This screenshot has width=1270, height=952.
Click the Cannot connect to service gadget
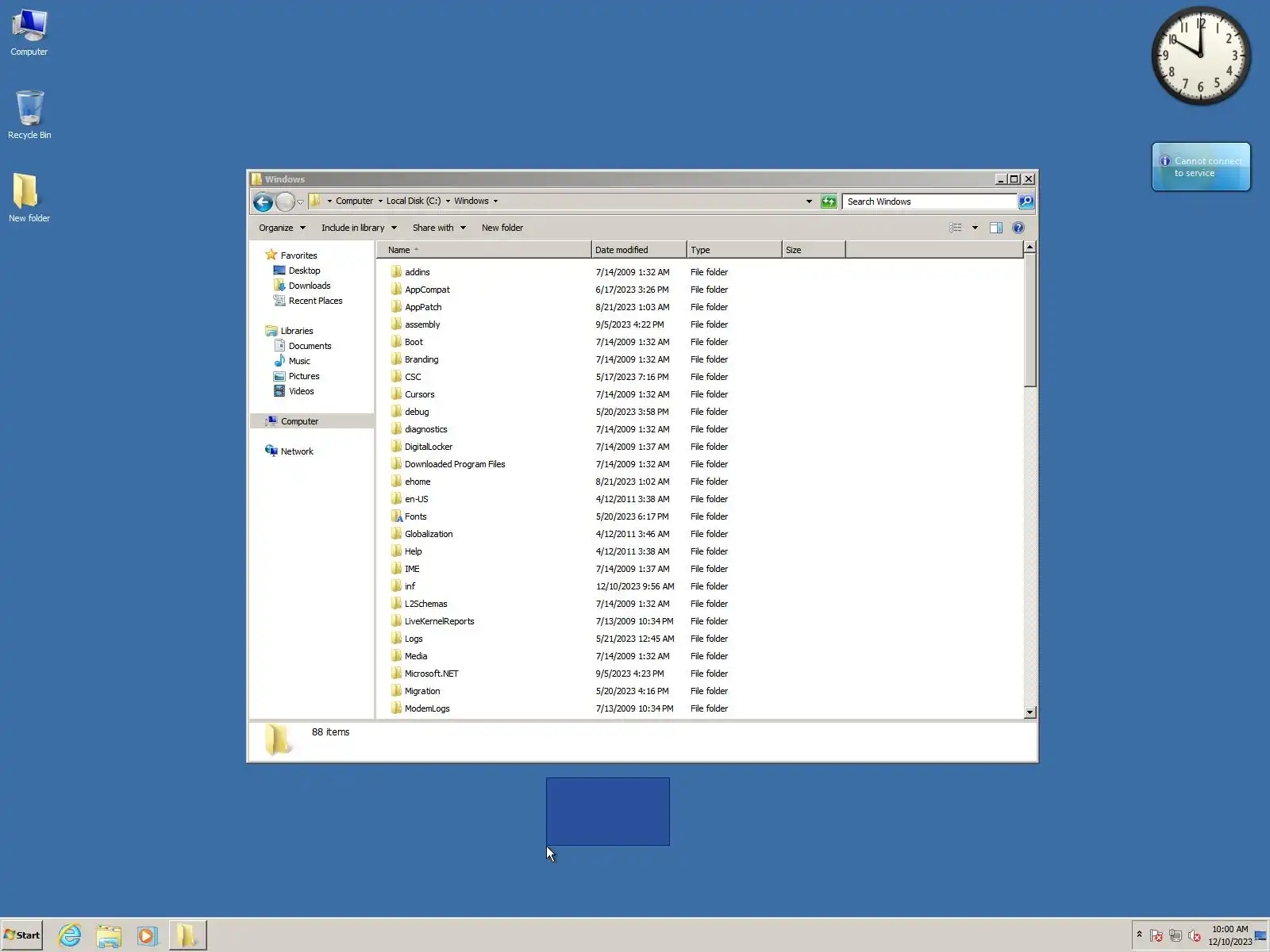pos(1201,167)
